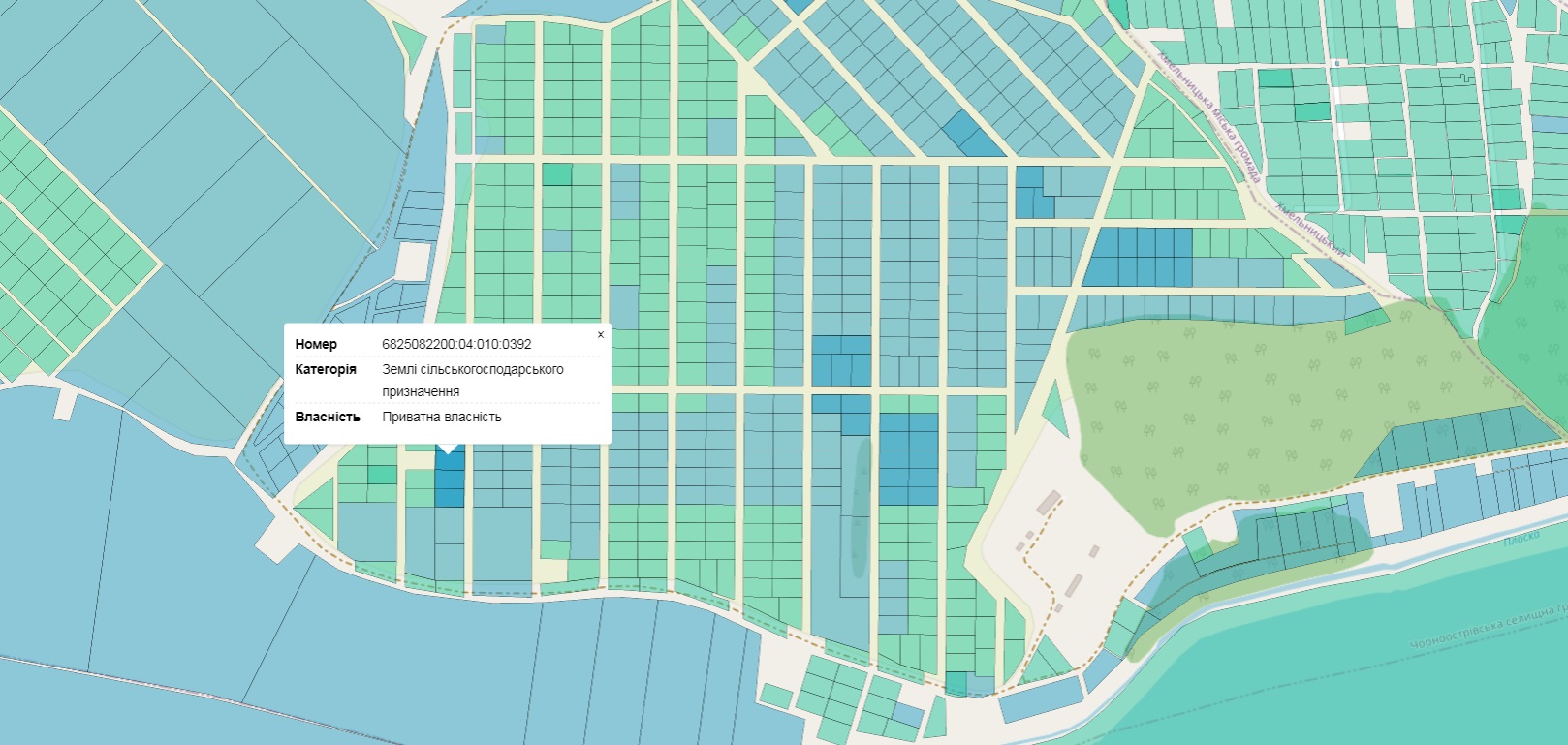The image size is (1568, 745).
Task: Click the popup's white pointer arrow tip
Action: tap(448, 450)
